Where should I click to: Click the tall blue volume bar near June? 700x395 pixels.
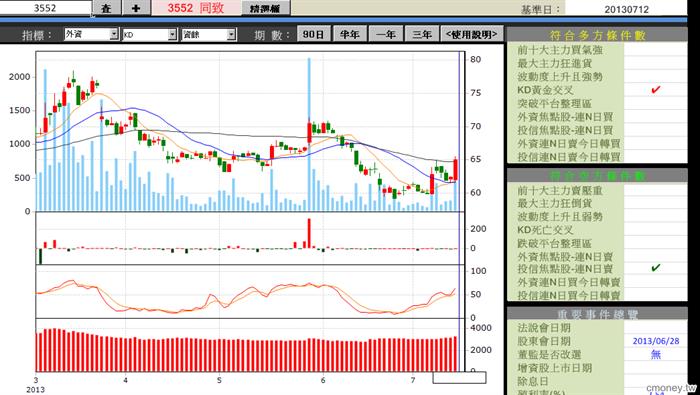tap(308, 134)
